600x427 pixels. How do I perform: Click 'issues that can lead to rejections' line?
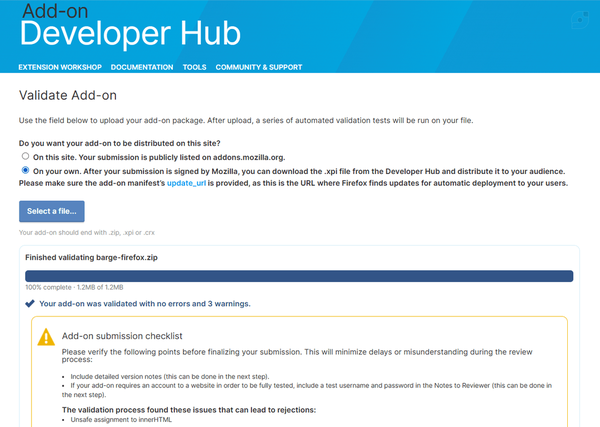[189, 410]
